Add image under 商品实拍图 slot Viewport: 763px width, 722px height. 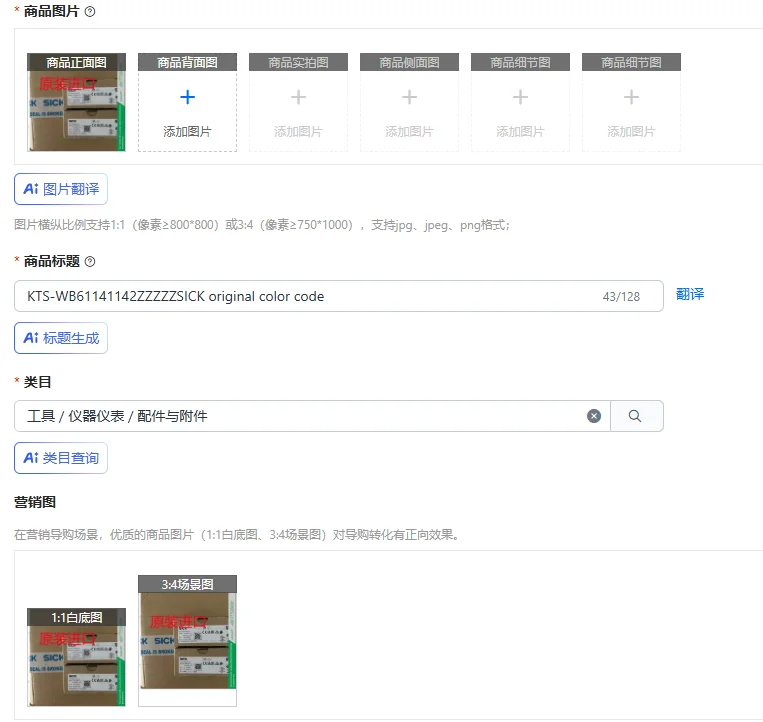(298, 111)
